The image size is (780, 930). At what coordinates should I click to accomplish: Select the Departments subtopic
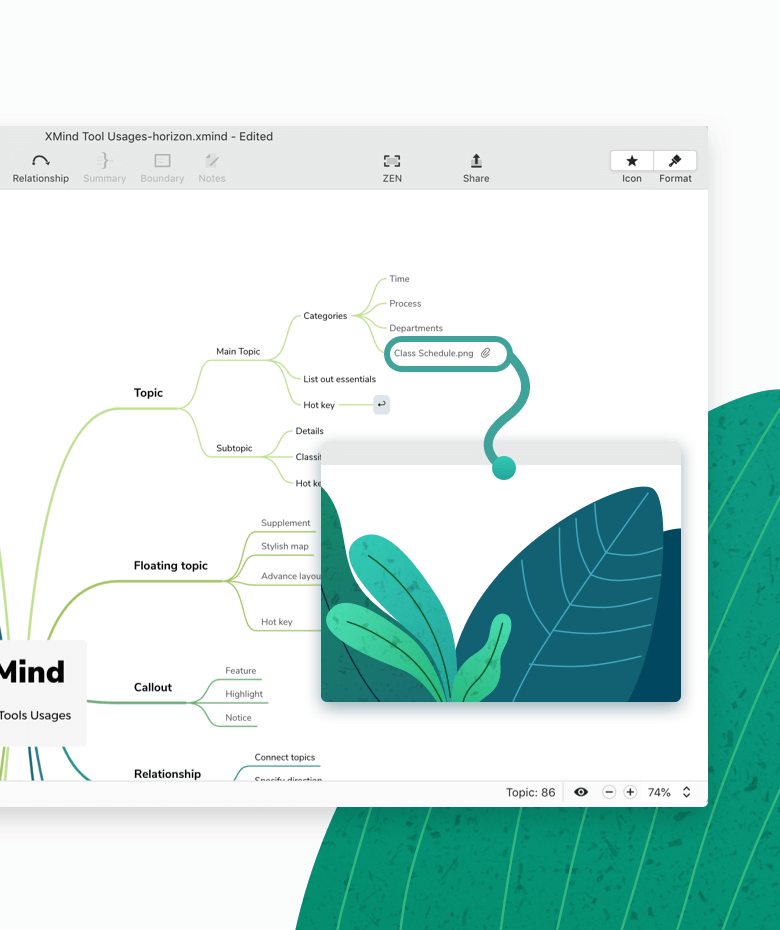pos(416,328)
